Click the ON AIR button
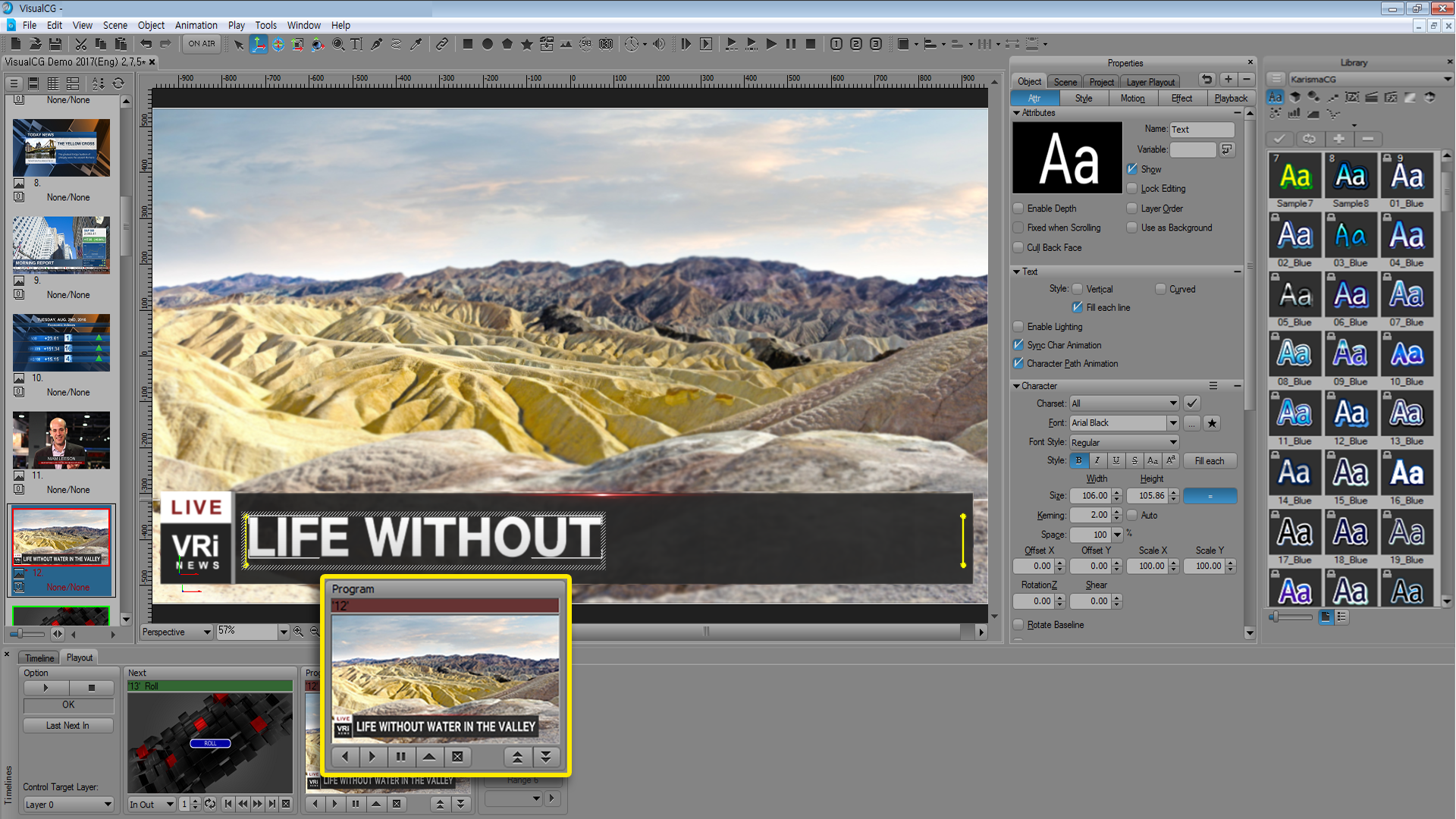The height and width of the screenshot is (819, 1456). click(202, 44)
